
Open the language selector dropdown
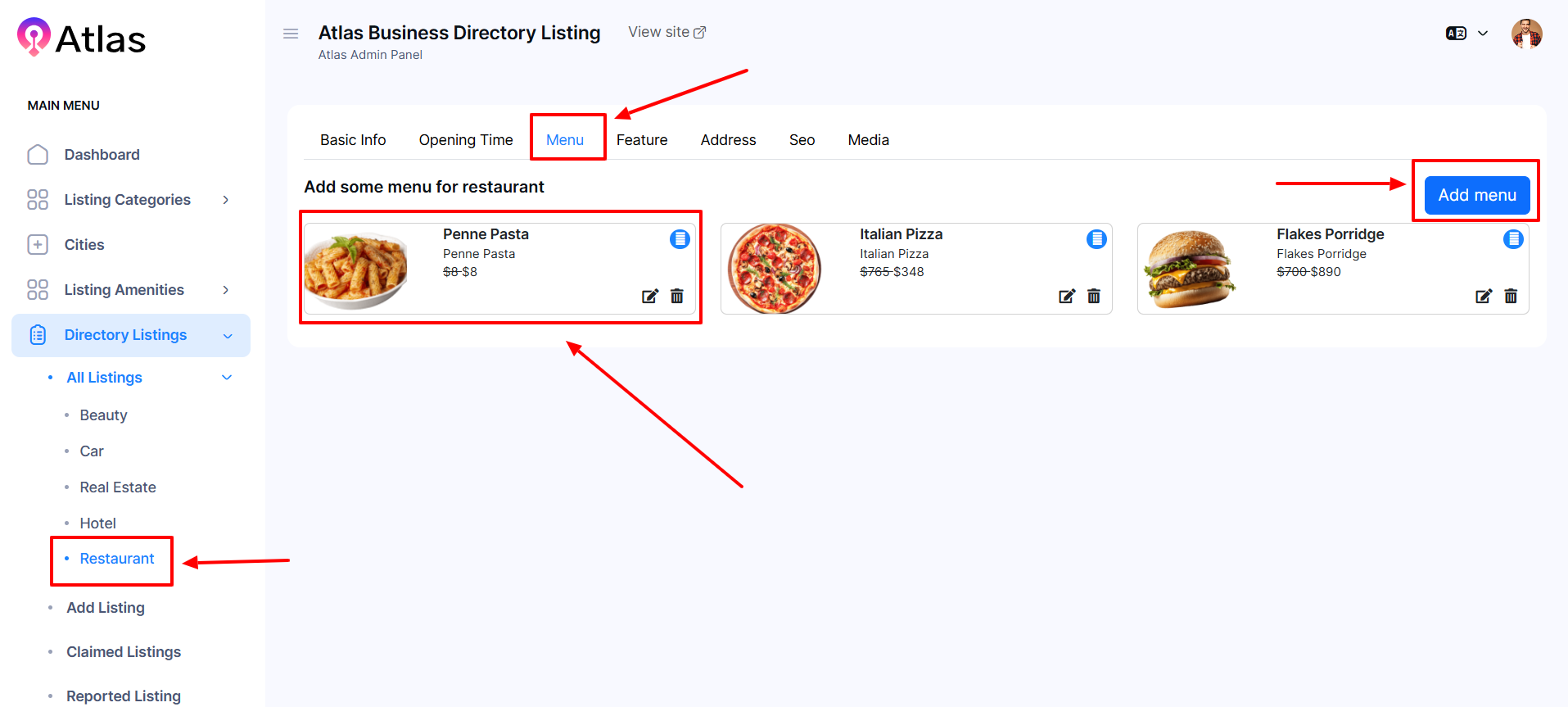pyautogui.click(x=1466, y=34)
